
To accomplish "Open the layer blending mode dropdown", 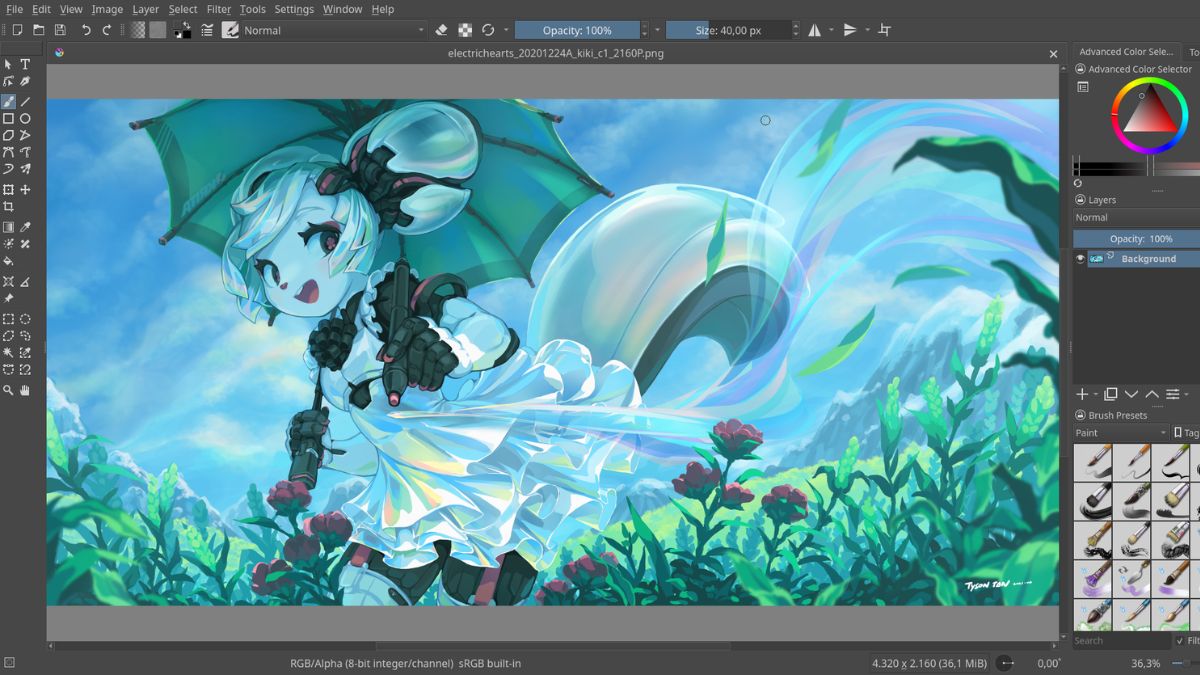I will pyautogui.click(x=1136, y=217).
